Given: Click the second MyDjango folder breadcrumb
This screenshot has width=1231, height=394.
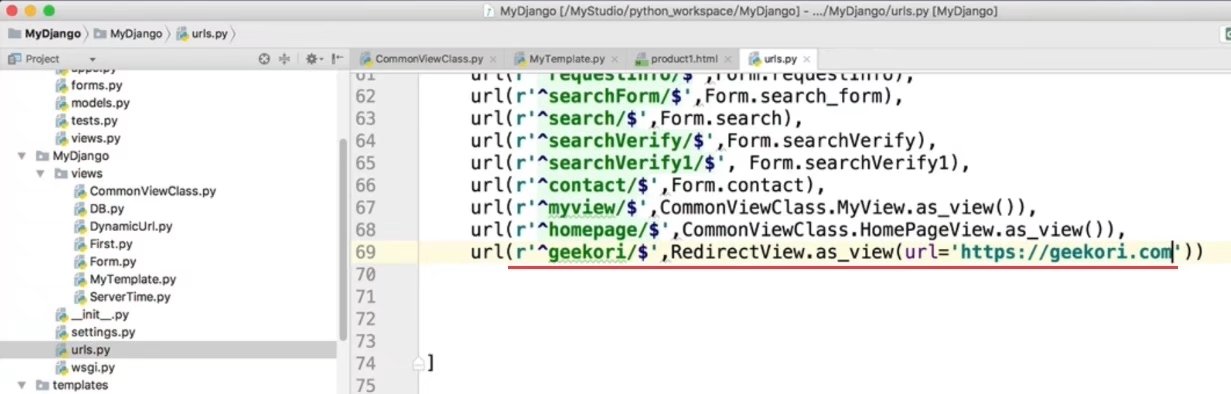Looking at the screenshot, I should tap(129, 33).
